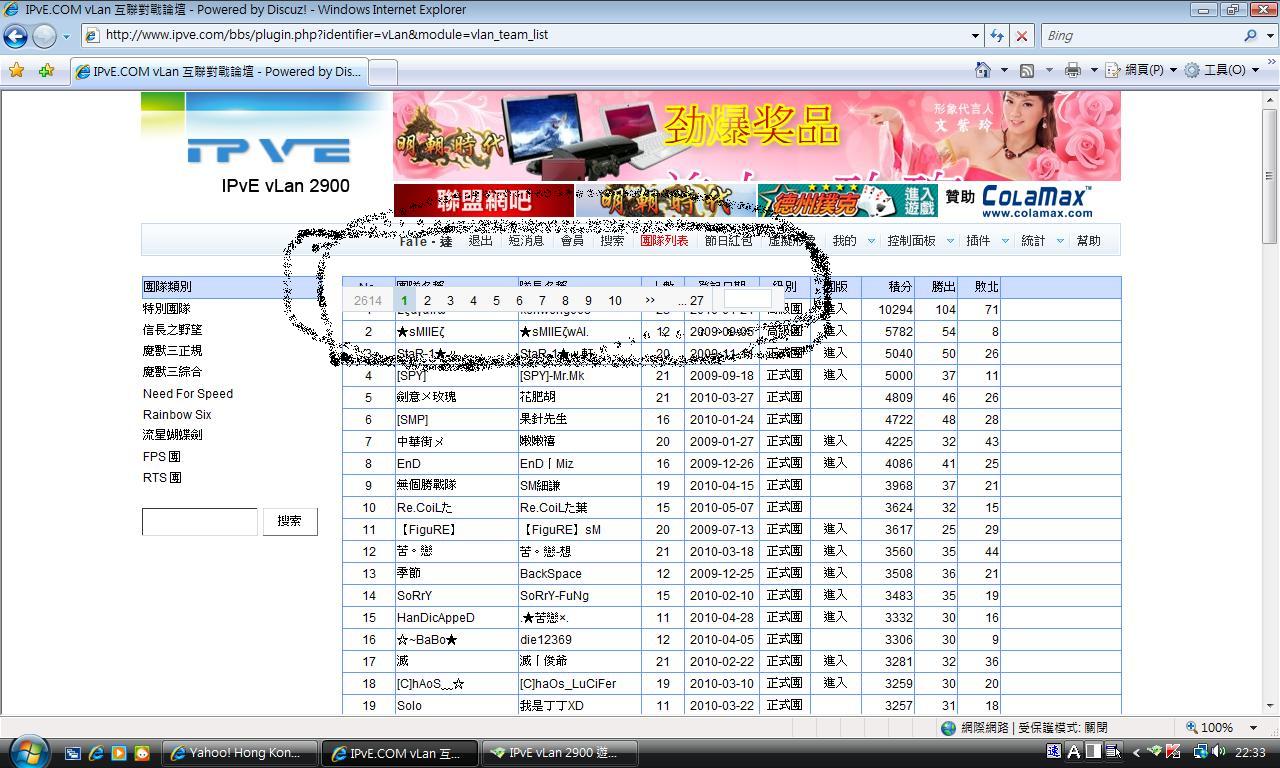Expand the 插件 dropdown menu

pyautogui.click(x=1005, y=241)
